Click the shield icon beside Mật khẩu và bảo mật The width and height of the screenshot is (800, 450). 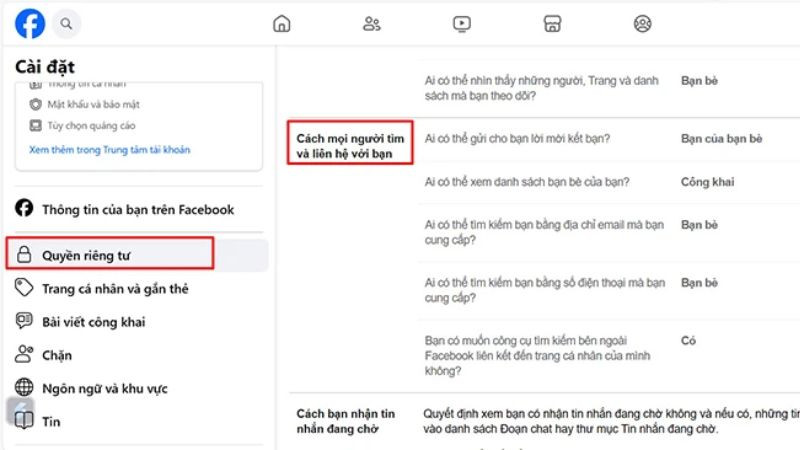(x=35, y=104)
